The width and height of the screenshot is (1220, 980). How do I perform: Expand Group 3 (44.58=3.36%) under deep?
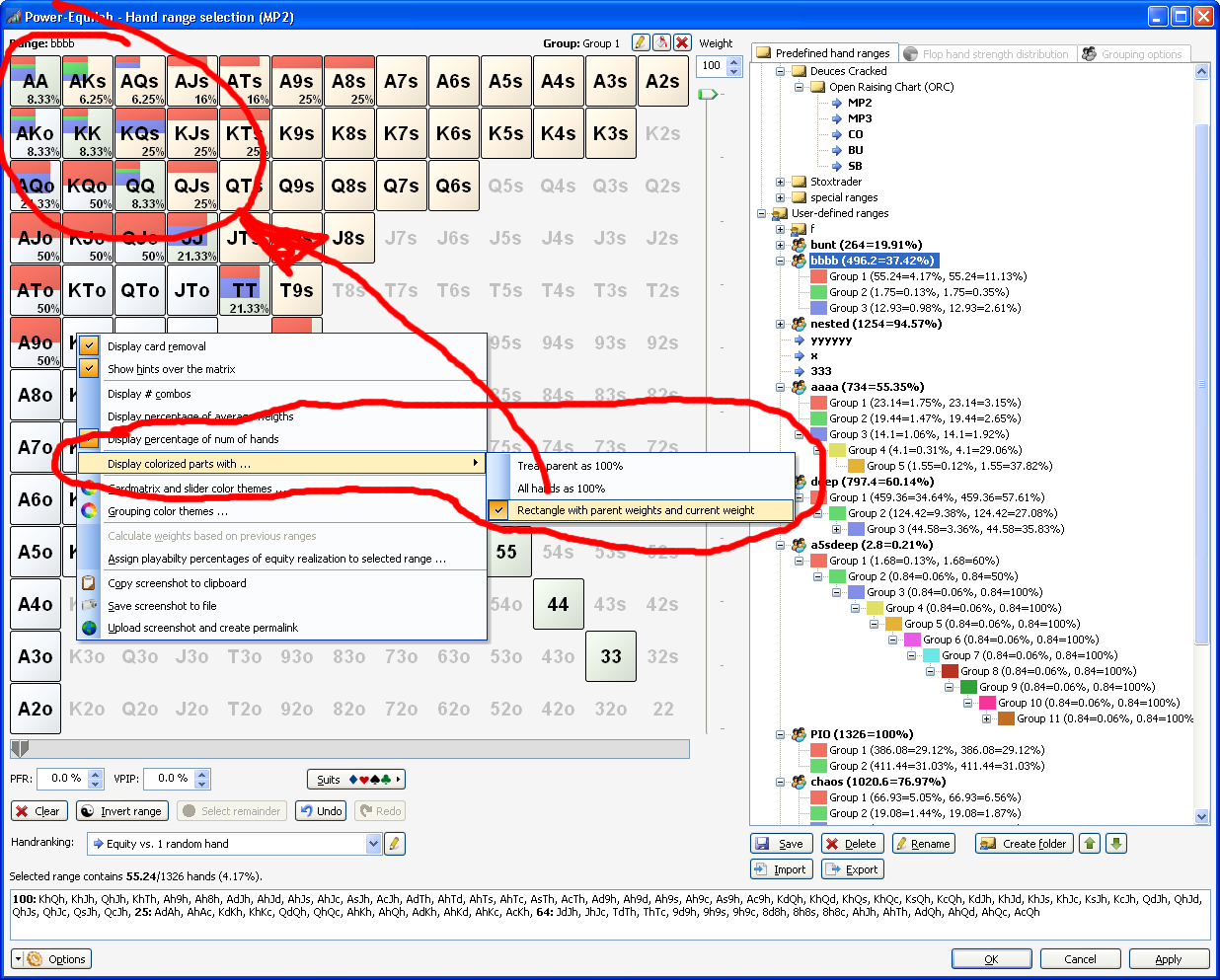coord(836,529)
